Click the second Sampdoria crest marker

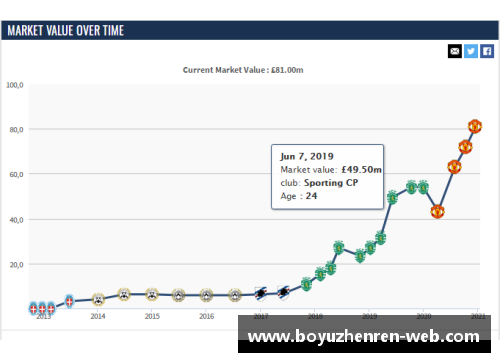tap(283, 293)
